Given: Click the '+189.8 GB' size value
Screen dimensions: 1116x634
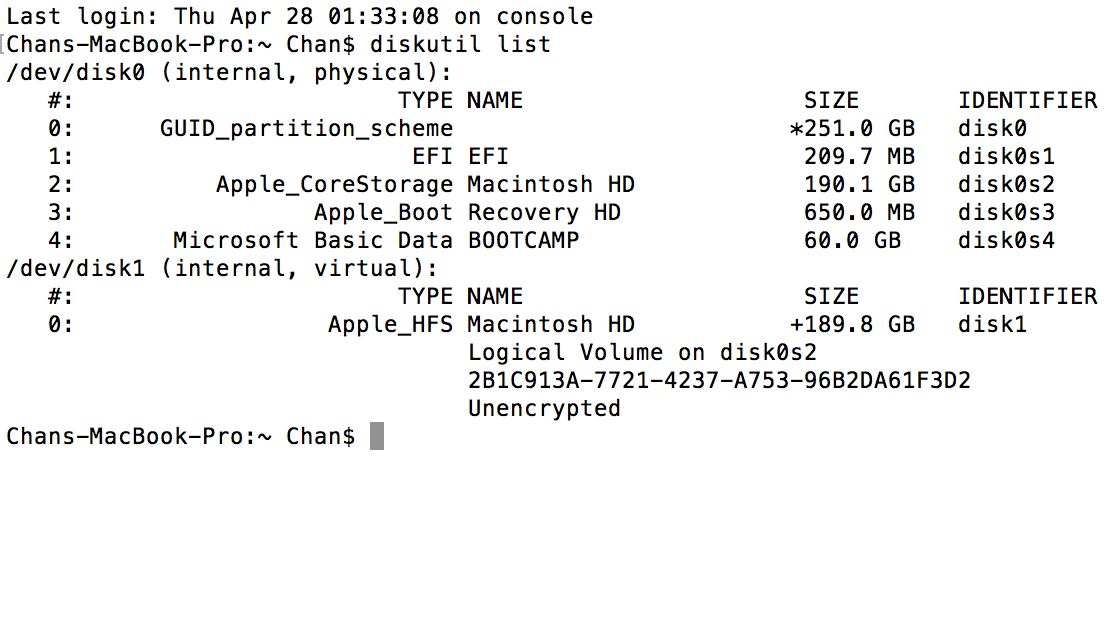Looking at the screenshot, I should pos(852,325).
